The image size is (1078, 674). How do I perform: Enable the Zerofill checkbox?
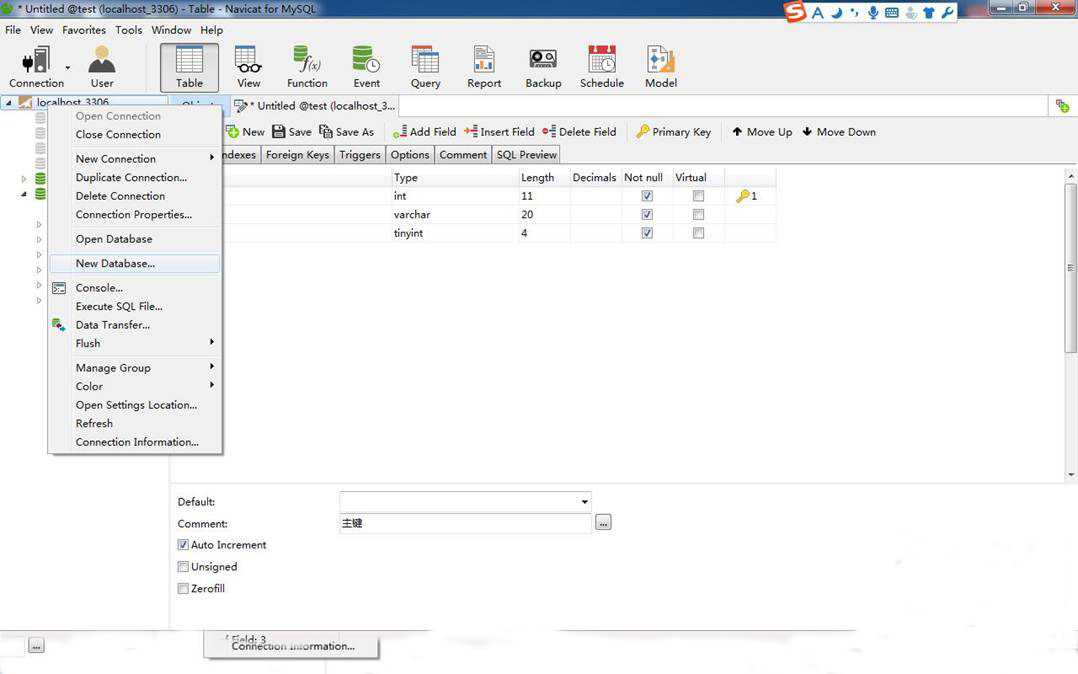(x=183, y=589)
